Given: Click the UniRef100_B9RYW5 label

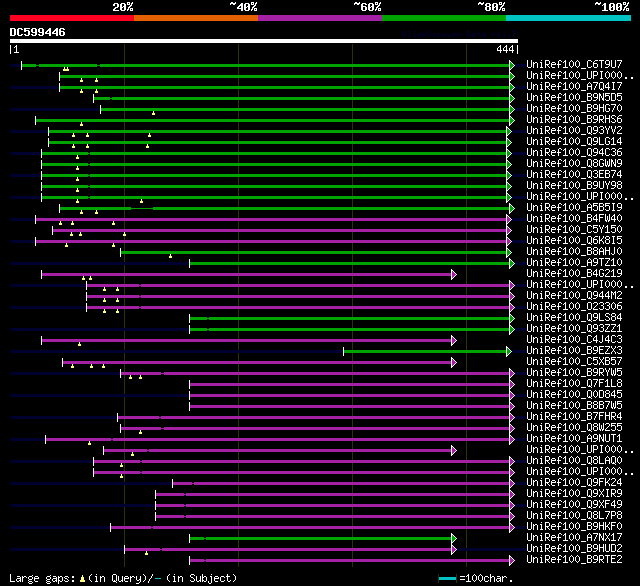Looking at the screenshot, I should click(x=574, y=373).
